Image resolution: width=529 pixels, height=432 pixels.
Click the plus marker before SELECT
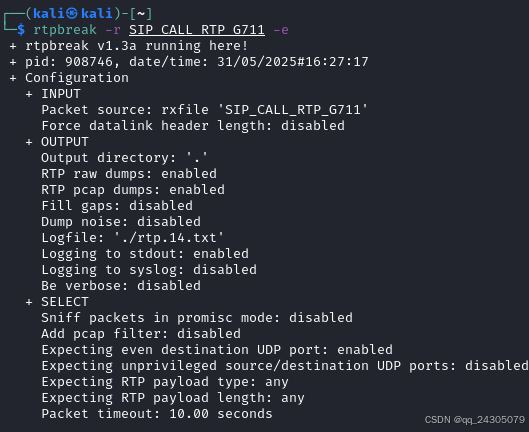click(29, 302)
